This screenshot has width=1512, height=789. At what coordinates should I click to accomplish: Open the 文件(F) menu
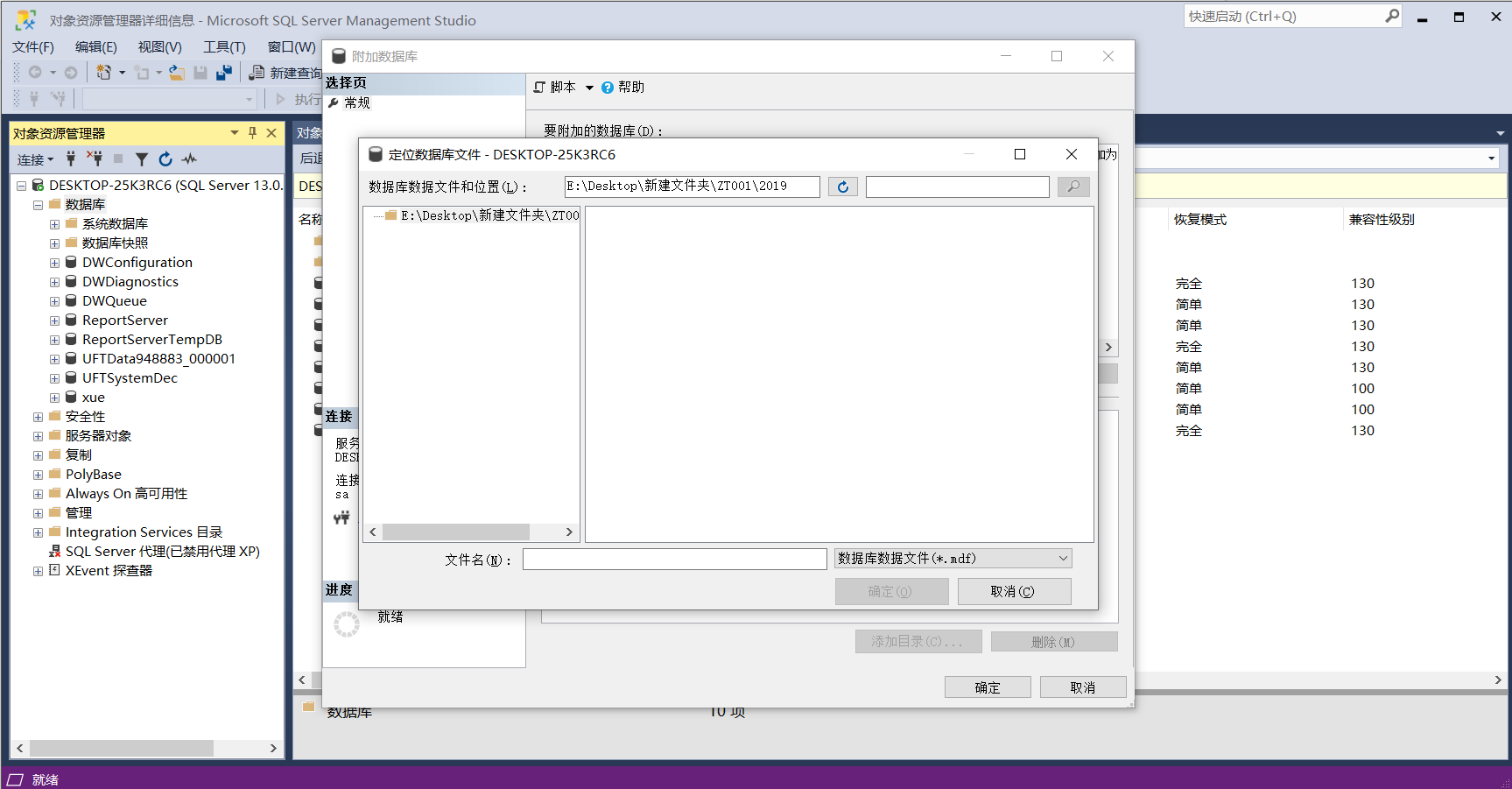coord(33,46)
